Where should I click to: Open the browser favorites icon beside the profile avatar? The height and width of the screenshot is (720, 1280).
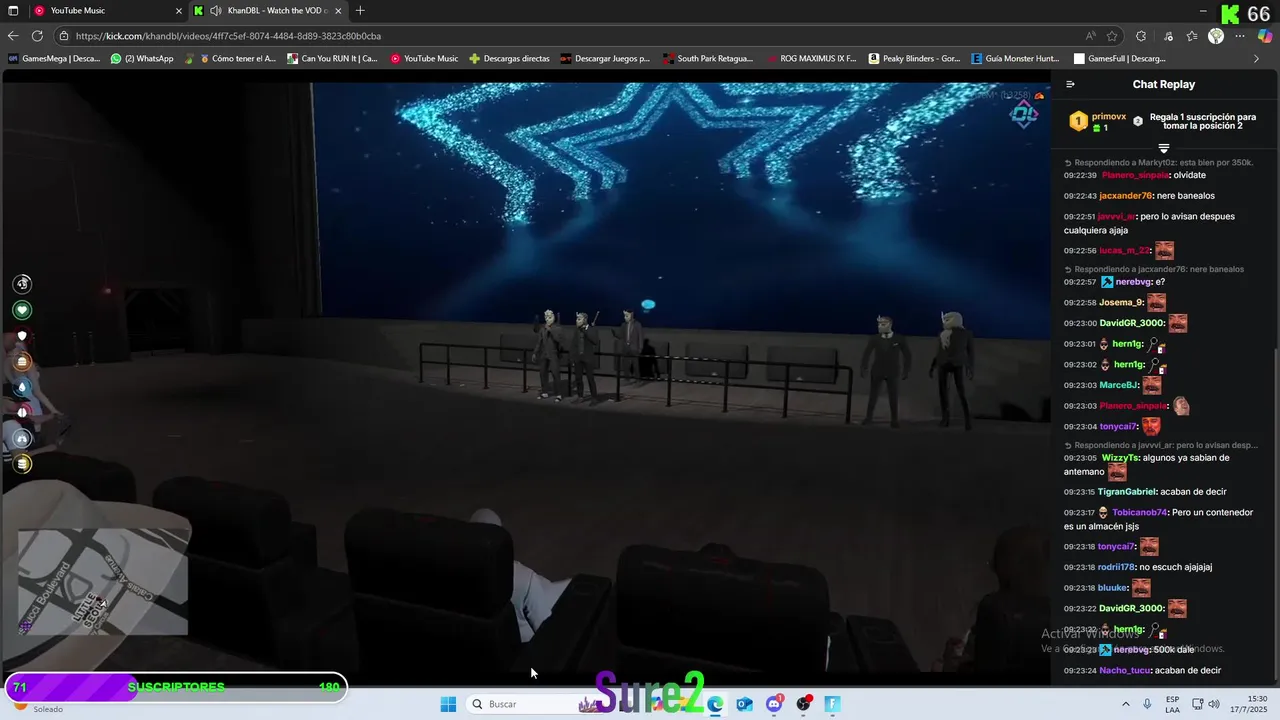[x=1192, y=36]
